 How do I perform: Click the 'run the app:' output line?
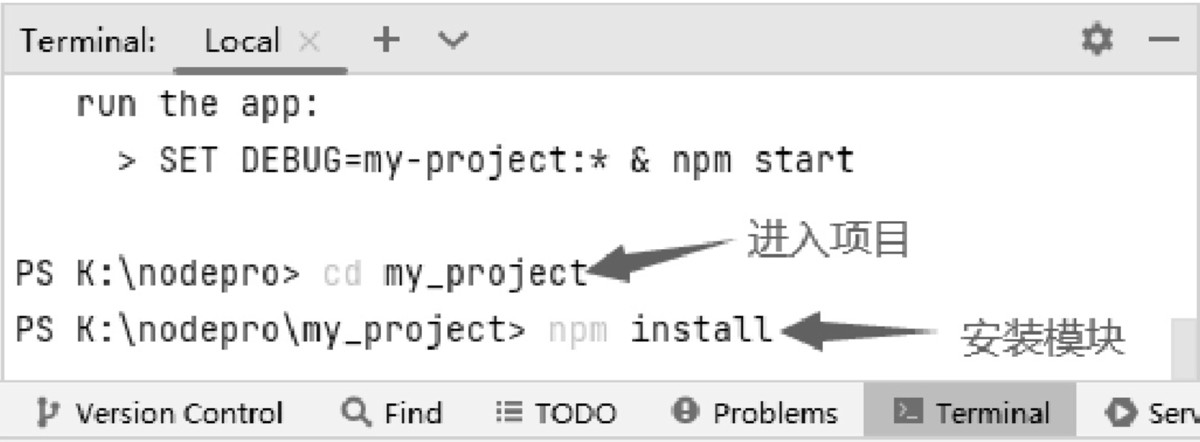click(x=175, y=103)
